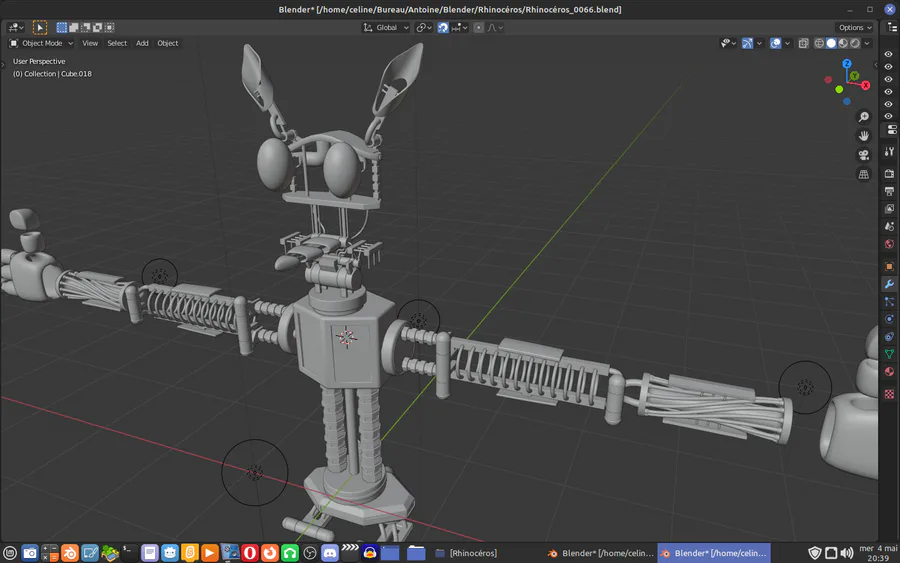
Task: Toggle the Show Overlays button
Action: point(775,43)
